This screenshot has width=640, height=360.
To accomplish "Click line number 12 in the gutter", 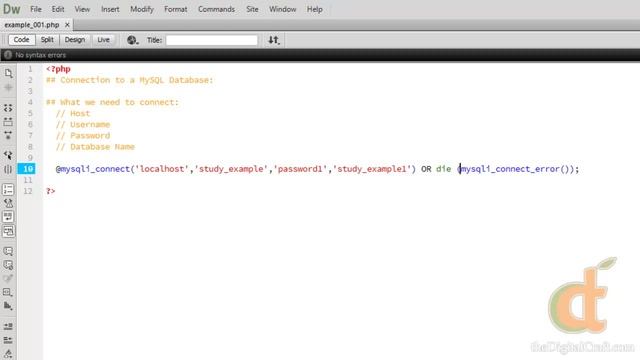I will pos(28,191).
